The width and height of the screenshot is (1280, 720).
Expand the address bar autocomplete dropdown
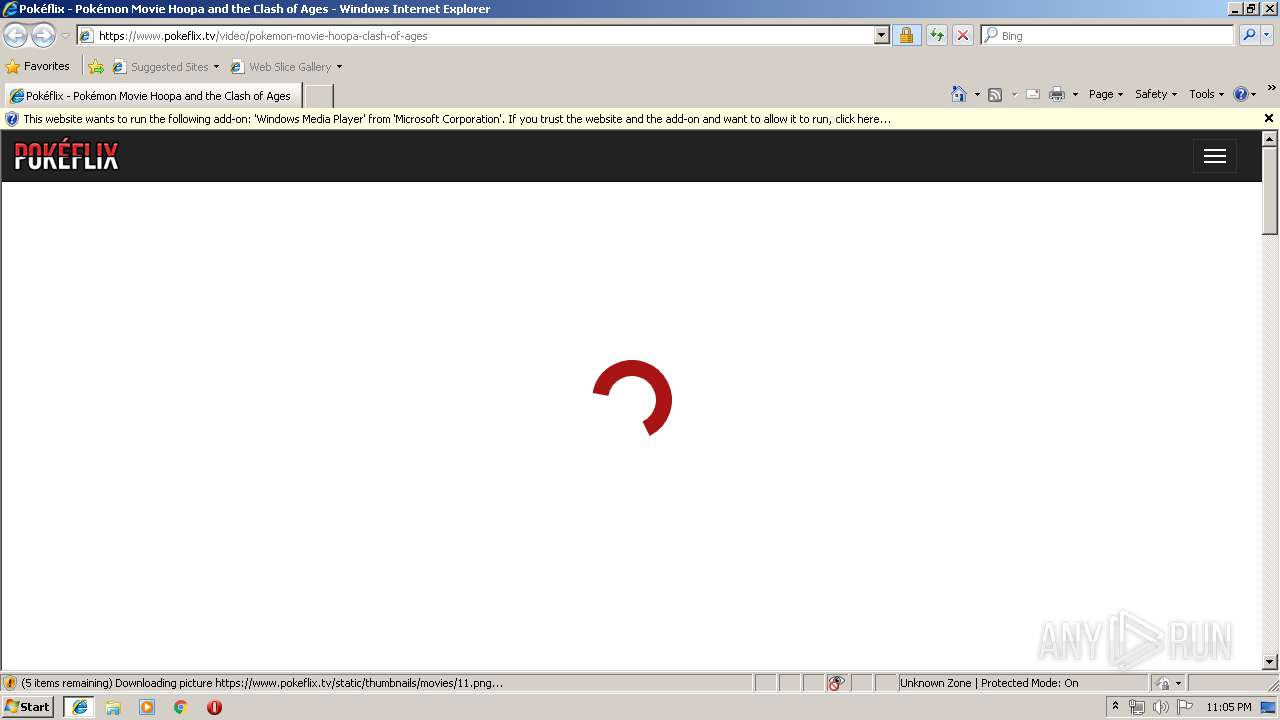click(881, 36)
